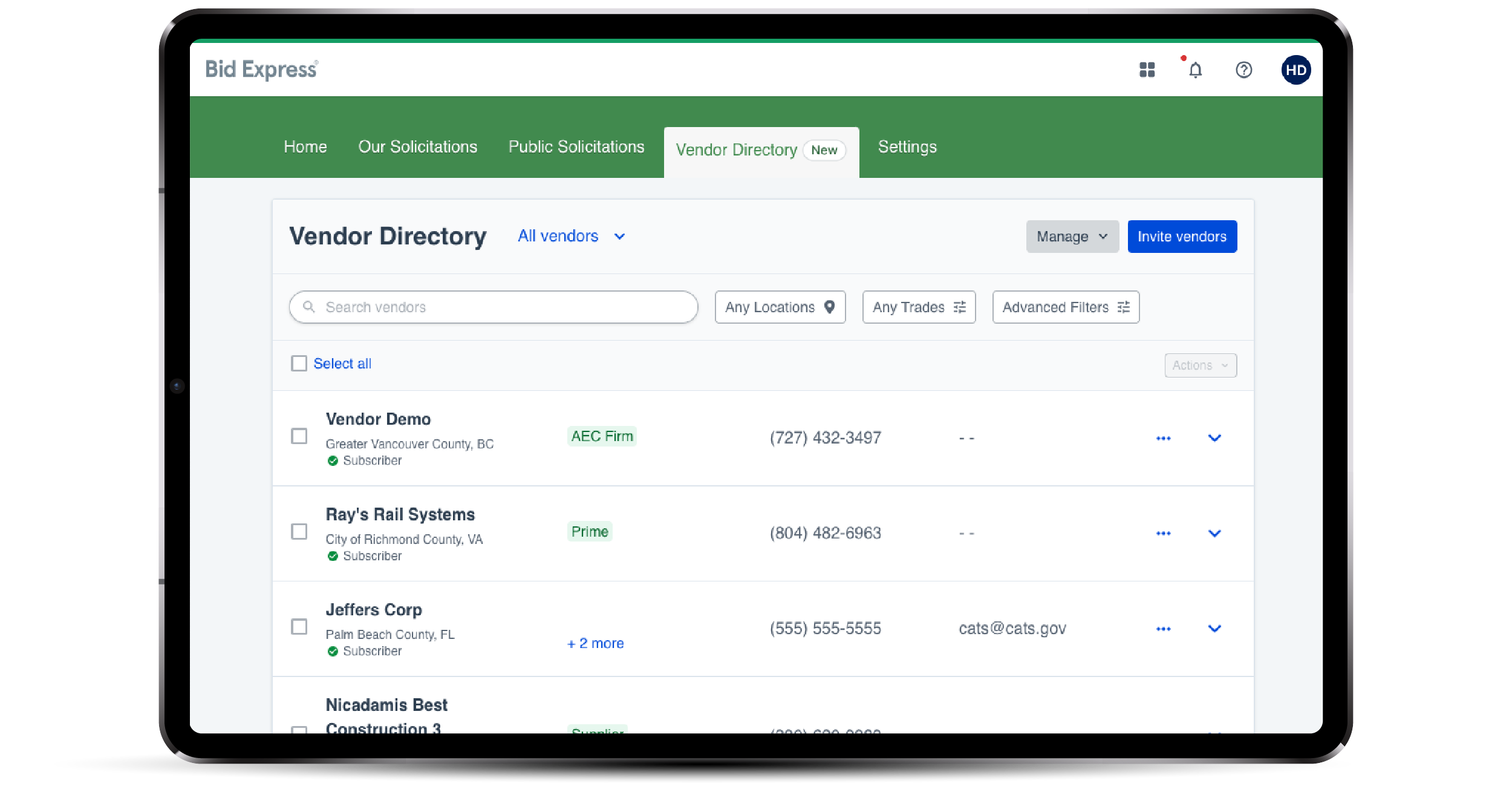This screenshot has height=792, width=1512.
Task: Expand the Vendor Demo row chevron
Action: pos(1214,438)
